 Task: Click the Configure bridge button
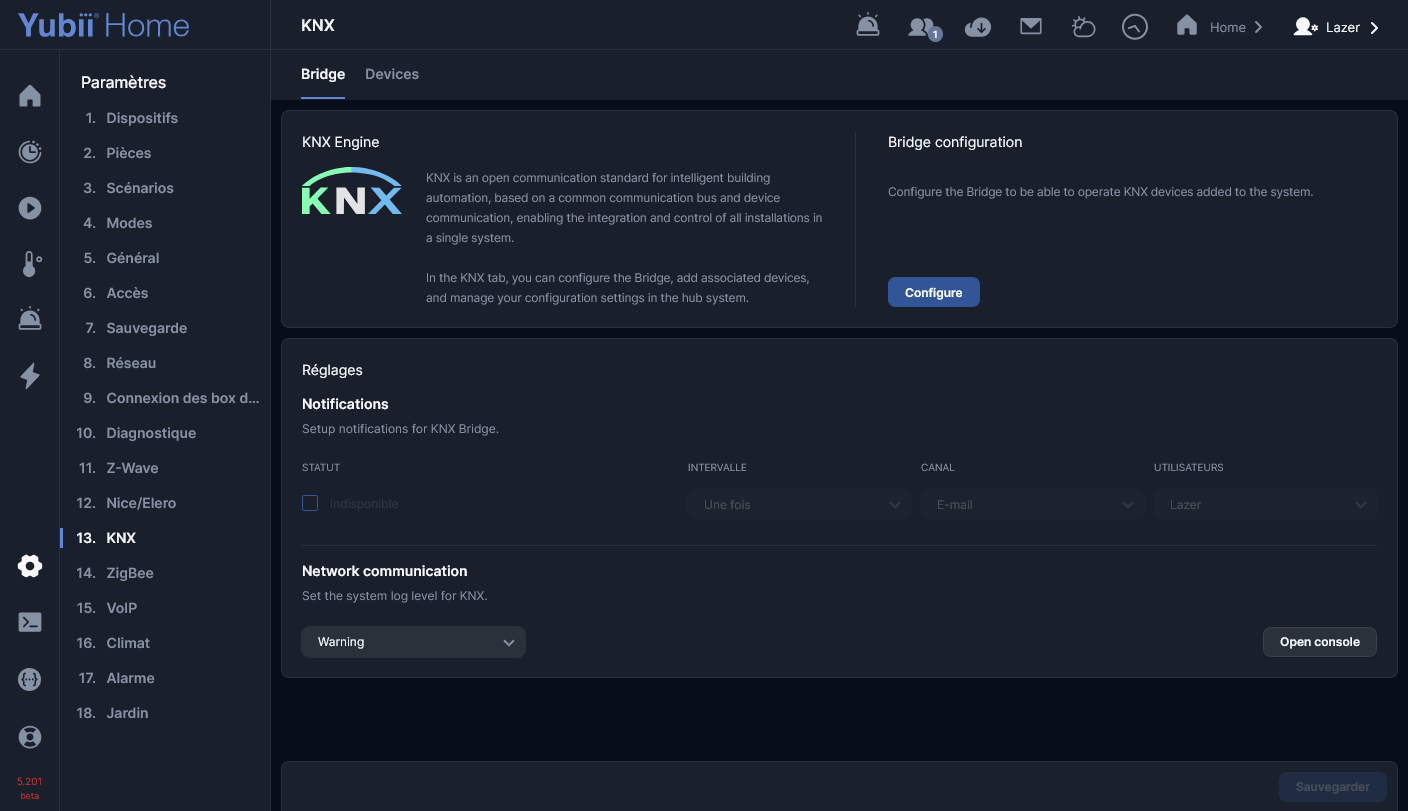(x=933, y=292)
